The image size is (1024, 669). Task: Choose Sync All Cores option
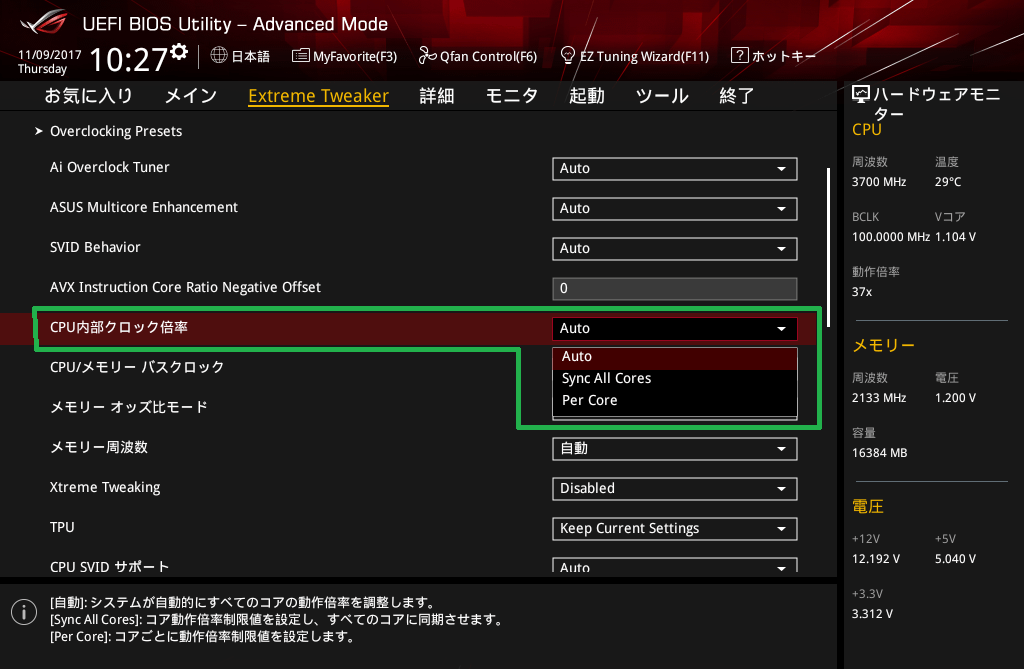[675, 378]
